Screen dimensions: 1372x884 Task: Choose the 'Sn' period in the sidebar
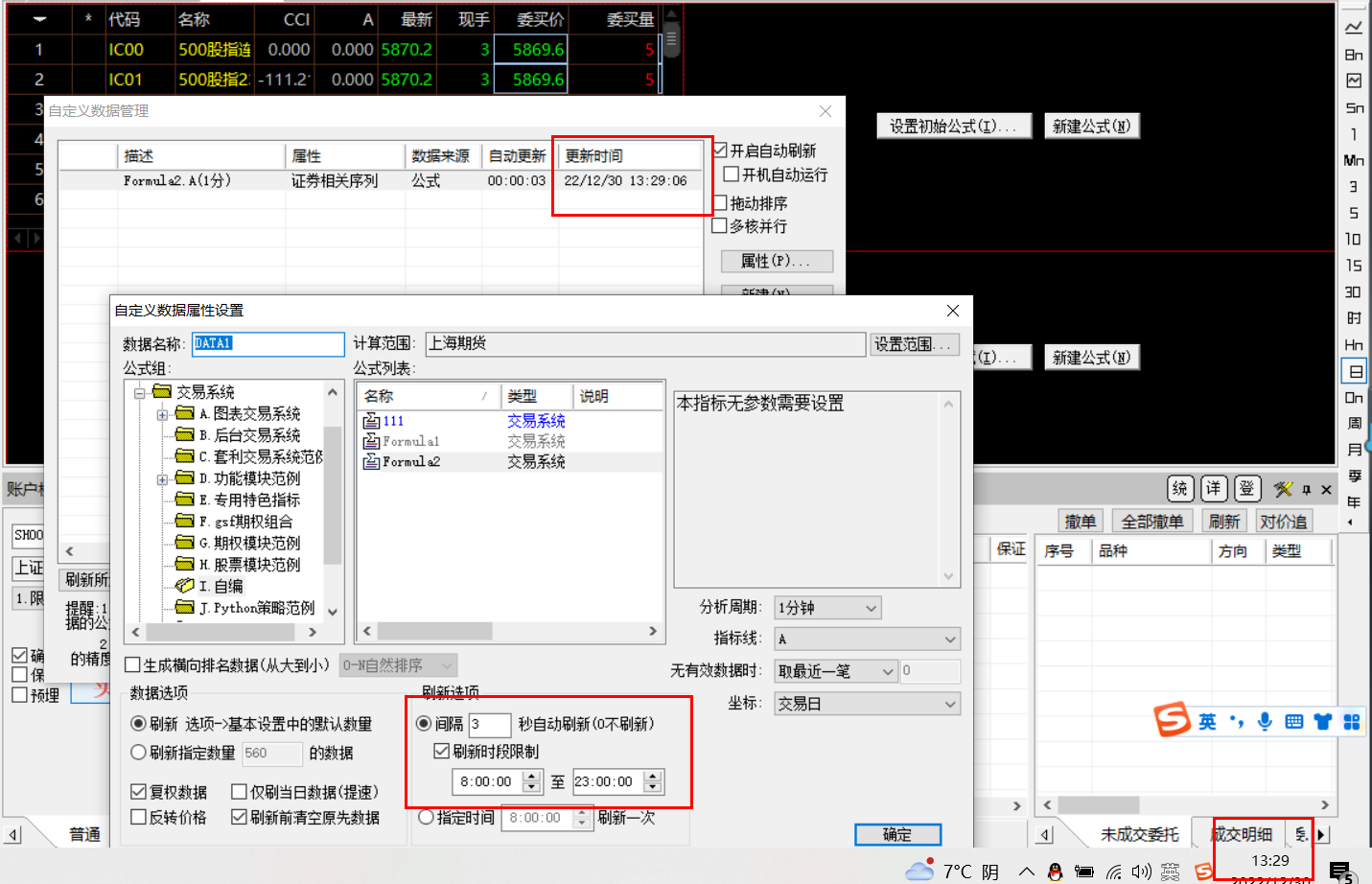point(1353,108)
